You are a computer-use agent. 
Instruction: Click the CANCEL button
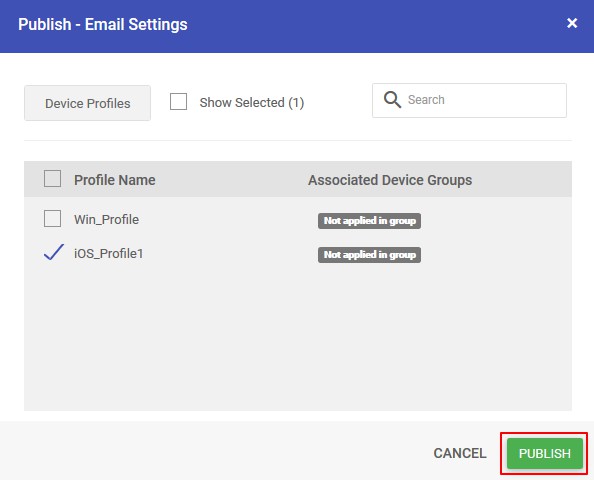coord(460,453)
